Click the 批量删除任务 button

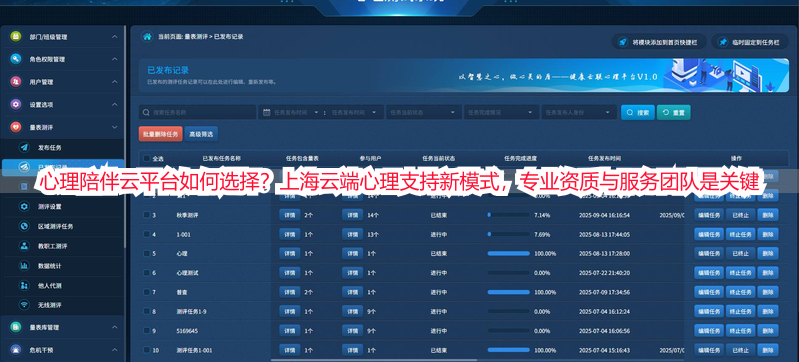tap(161, 134)
